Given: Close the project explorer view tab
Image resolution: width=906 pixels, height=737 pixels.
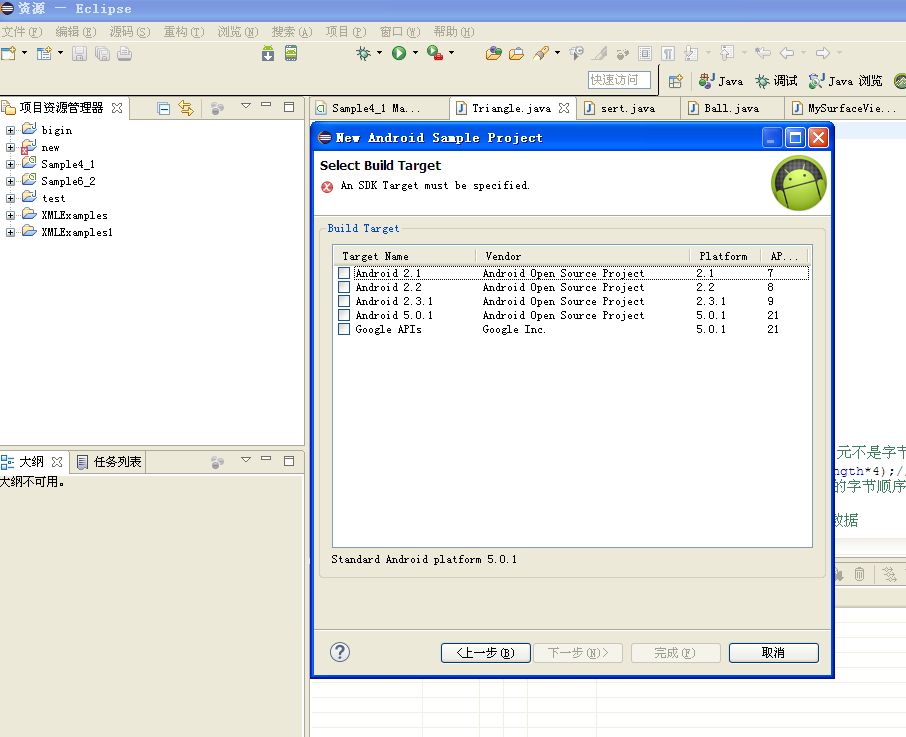Looking at the screenshot, I should [x=117, y=108].
